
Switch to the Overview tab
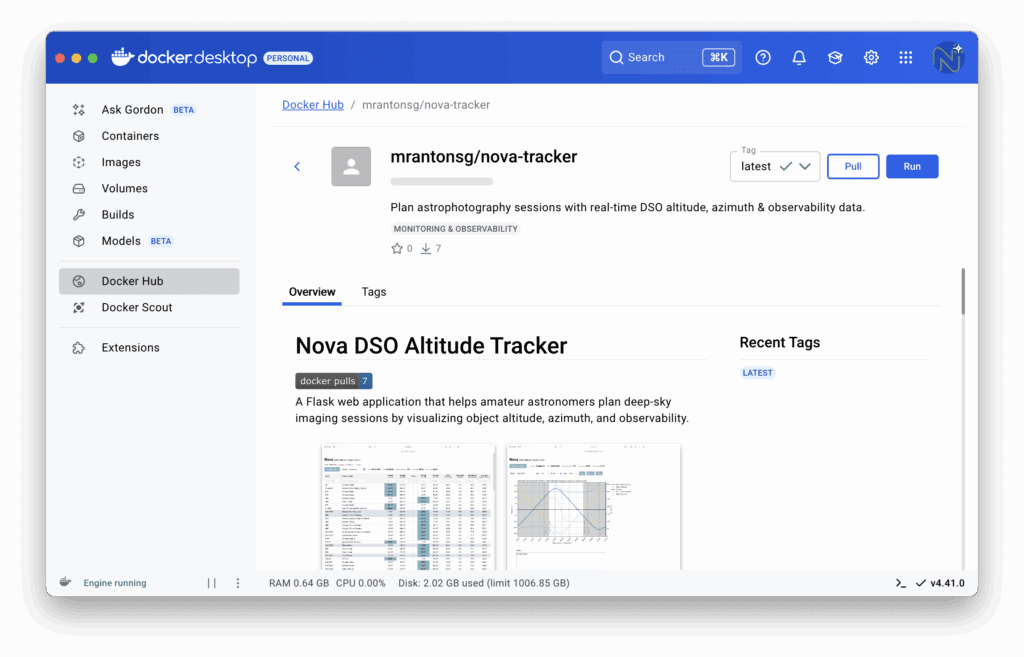pos(312,292)
